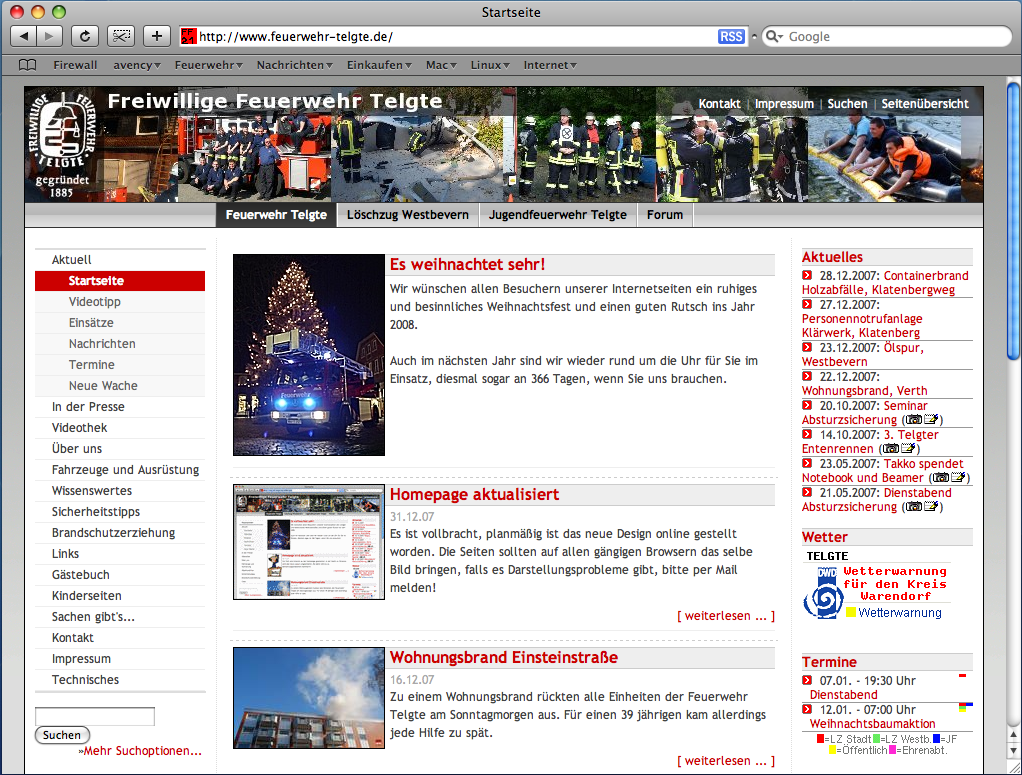
Task: Expand the Einkaufen bookmarks folder
Action: coord(379,65)
